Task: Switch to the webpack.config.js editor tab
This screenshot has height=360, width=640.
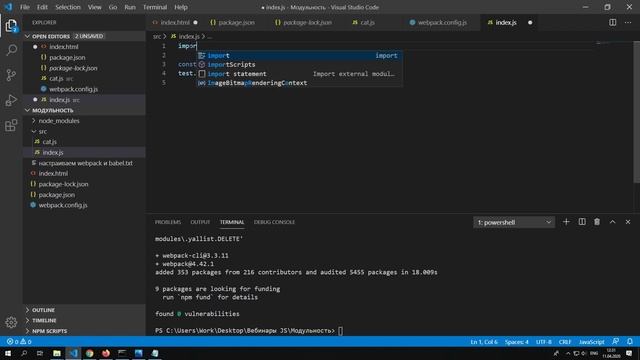Action: pyautogui.click(x=442, y=22)
